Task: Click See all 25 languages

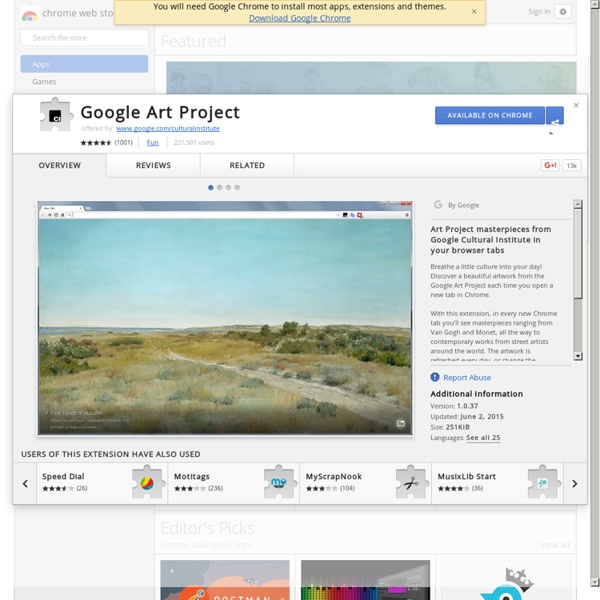Action: tap(483, 438)
